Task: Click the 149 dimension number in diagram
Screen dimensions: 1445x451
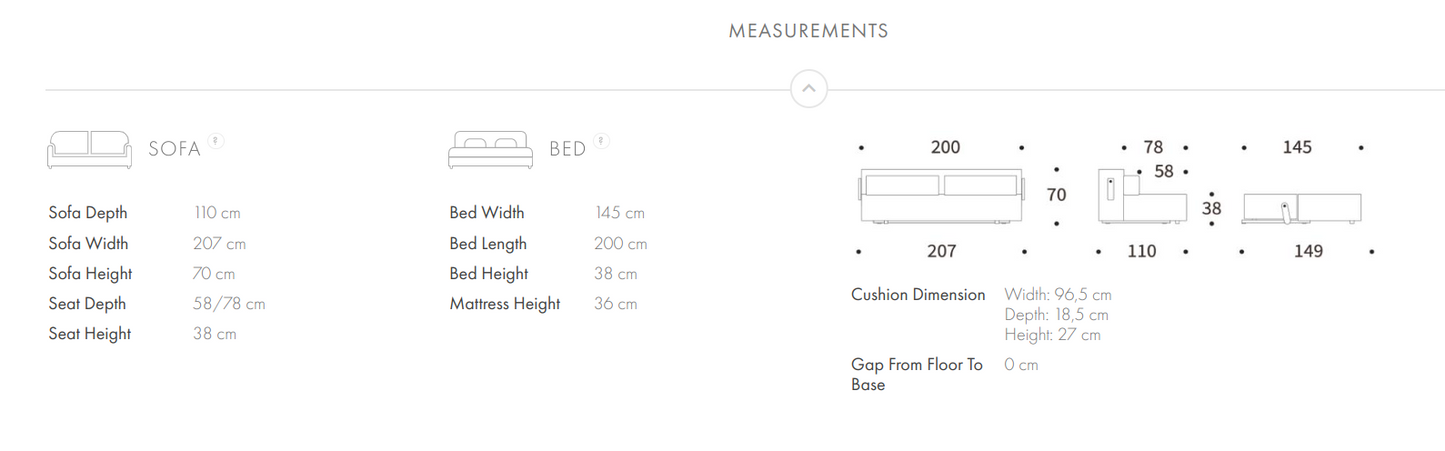Action: point(1308,251)
